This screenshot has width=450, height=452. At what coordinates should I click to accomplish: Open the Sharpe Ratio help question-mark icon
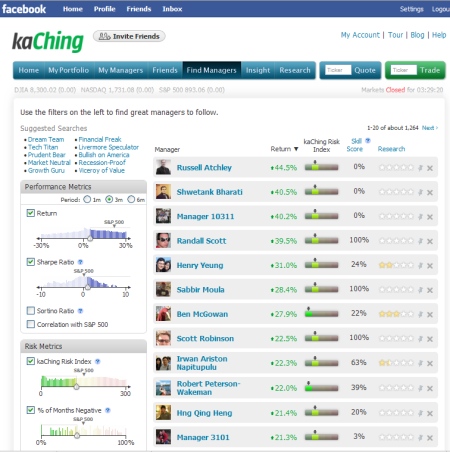pos(80,262)
